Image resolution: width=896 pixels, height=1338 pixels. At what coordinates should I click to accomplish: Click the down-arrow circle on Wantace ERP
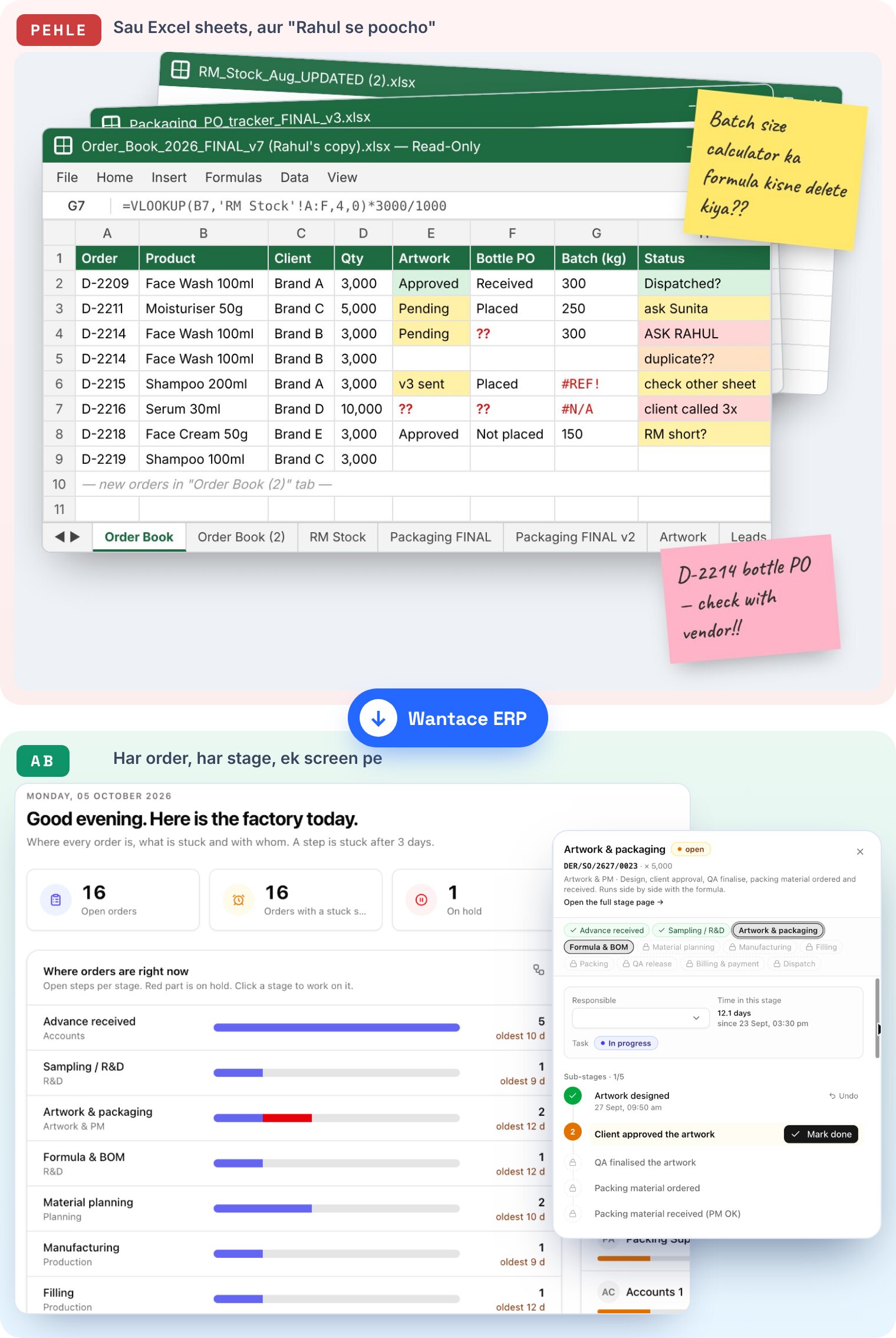pyautogui.click(x=378, y=718)
